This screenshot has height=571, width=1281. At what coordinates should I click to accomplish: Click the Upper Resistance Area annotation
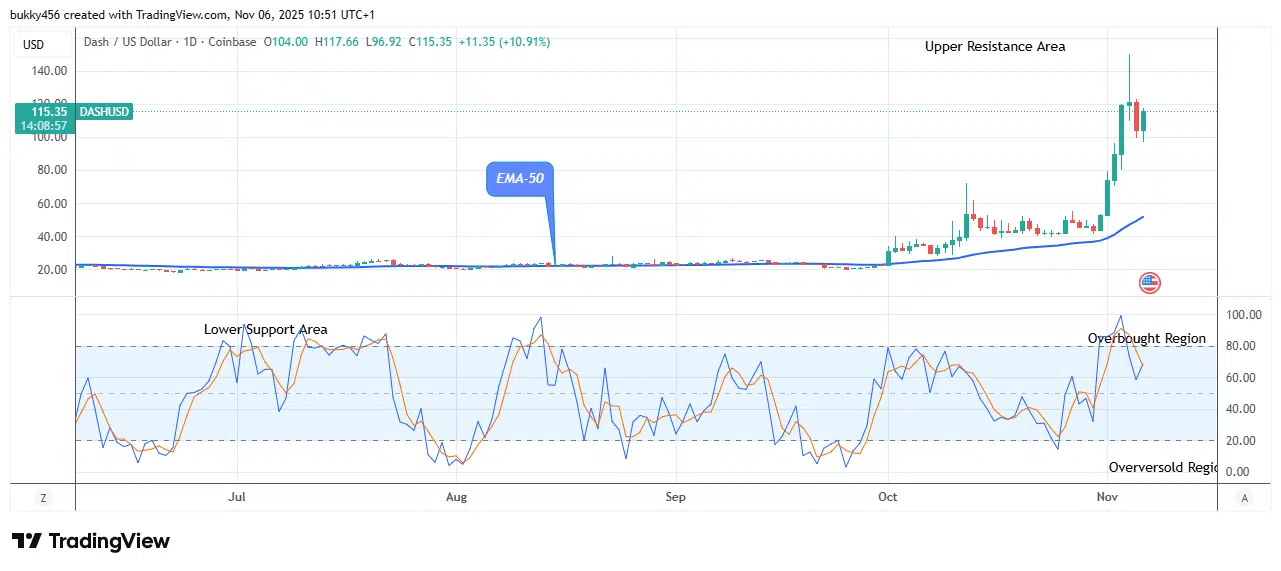(x=994, y=47)
